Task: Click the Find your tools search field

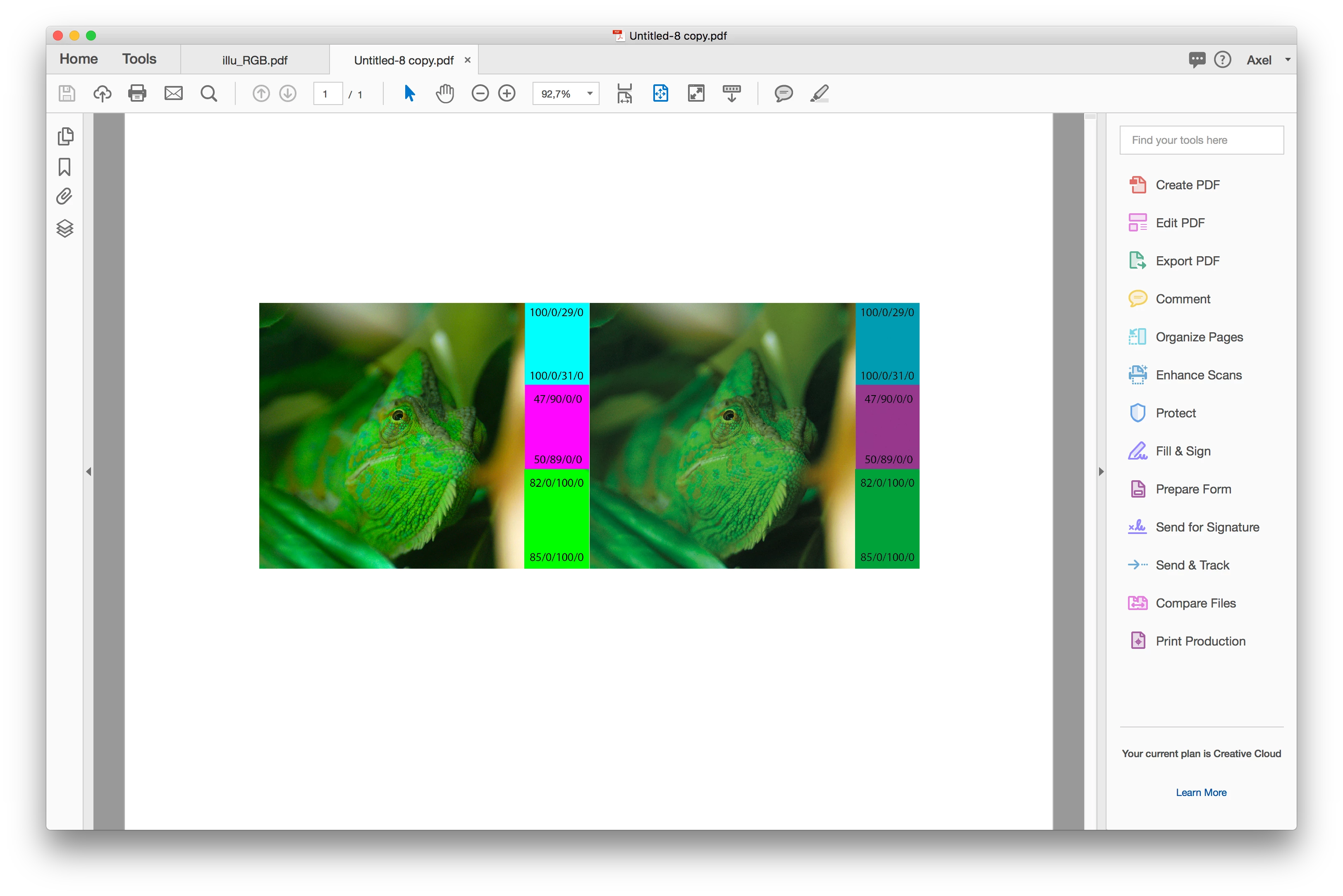Action: [x=1201, y=140]
